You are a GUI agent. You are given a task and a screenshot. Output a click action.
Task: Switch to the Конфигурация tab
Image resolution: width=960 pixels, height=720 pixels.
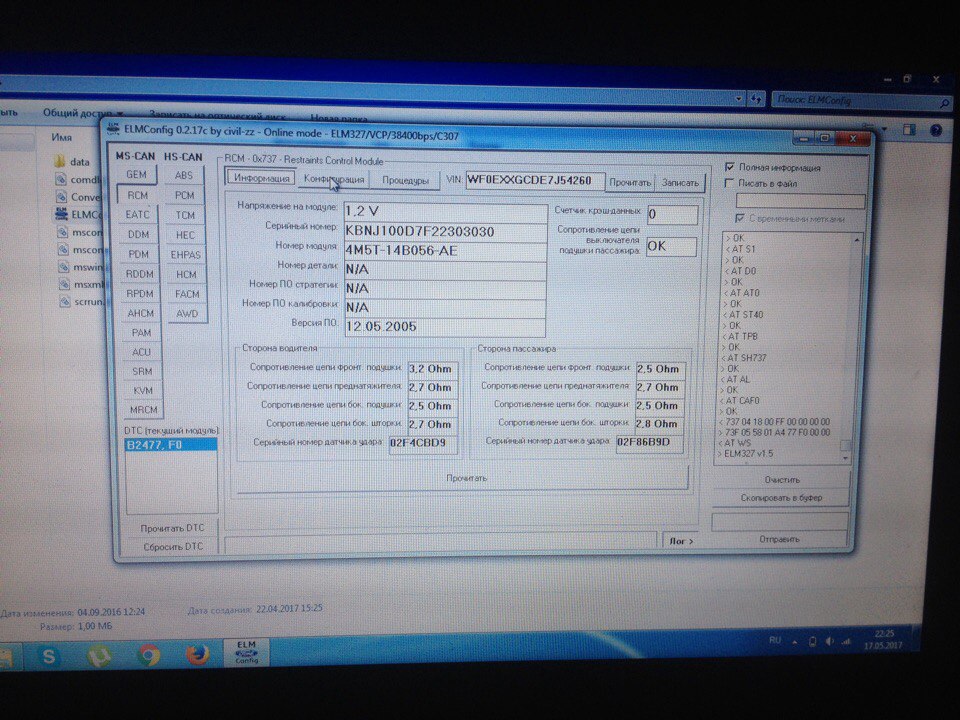pyautogui.click(x=334, y=179)
